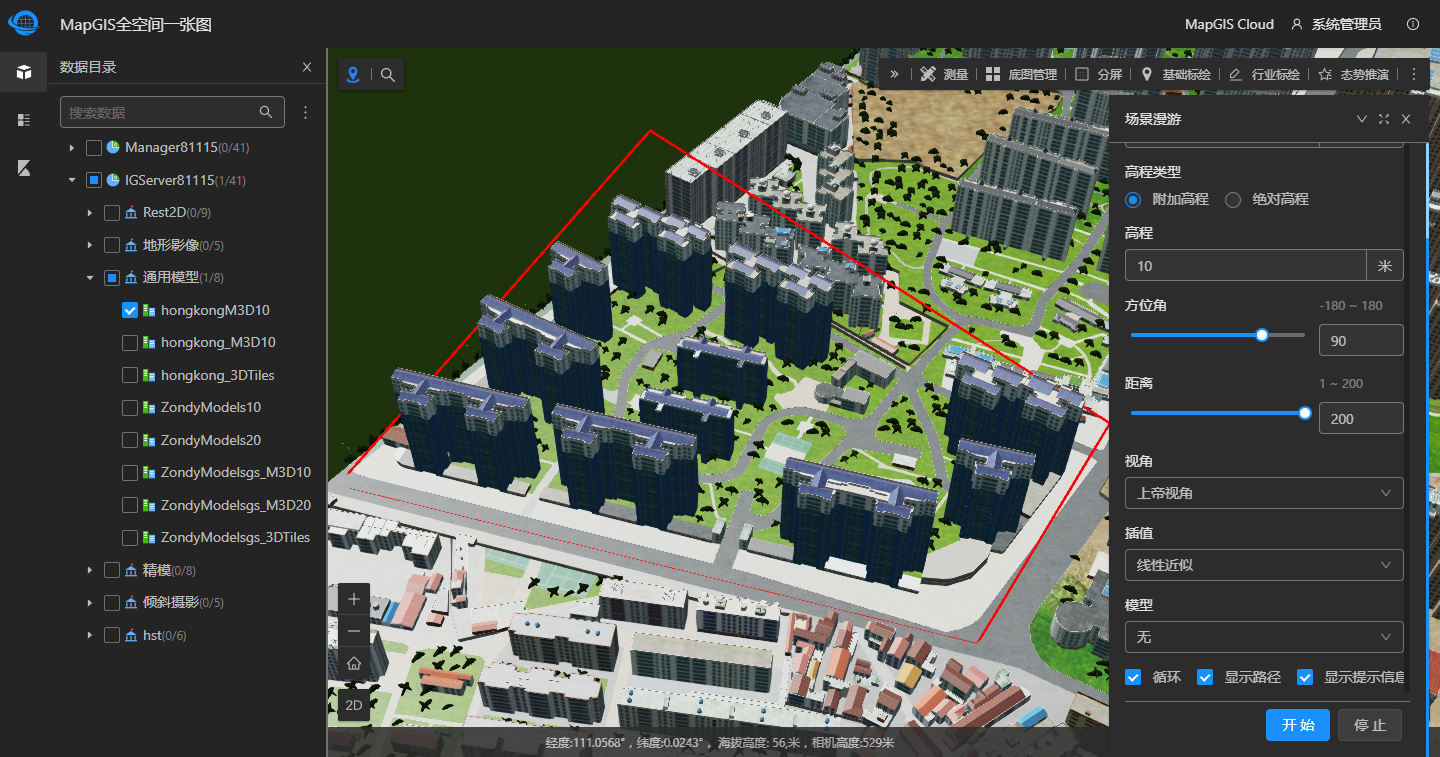Screen dimensions: 1440x757
Task: Open the 分屏 split screen tool
Action: (1098, 74)
